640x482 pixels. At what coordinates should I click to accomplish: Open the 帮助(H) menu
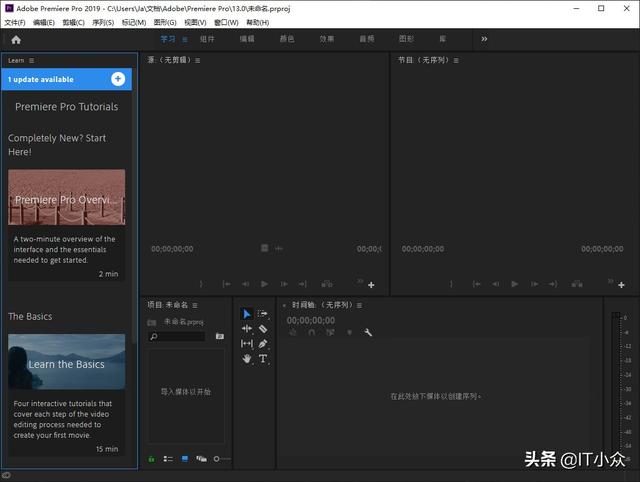pos(258,22)
